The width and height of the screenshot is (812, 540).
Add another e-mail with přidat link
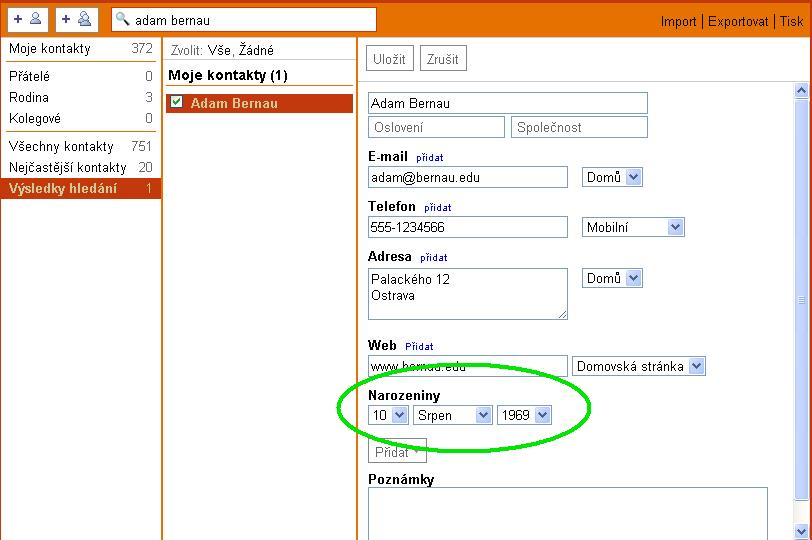[x=429, y=157]
